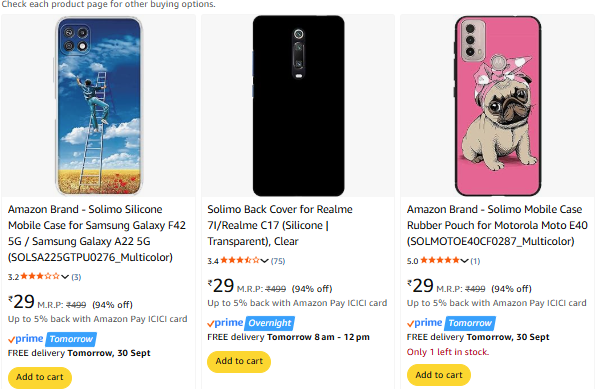Image resolution: width=596 pixels, height=389 pixels.
Task: Open the Samsung Galaxy F42 sky ladder case image
Action: click(99, 106)
